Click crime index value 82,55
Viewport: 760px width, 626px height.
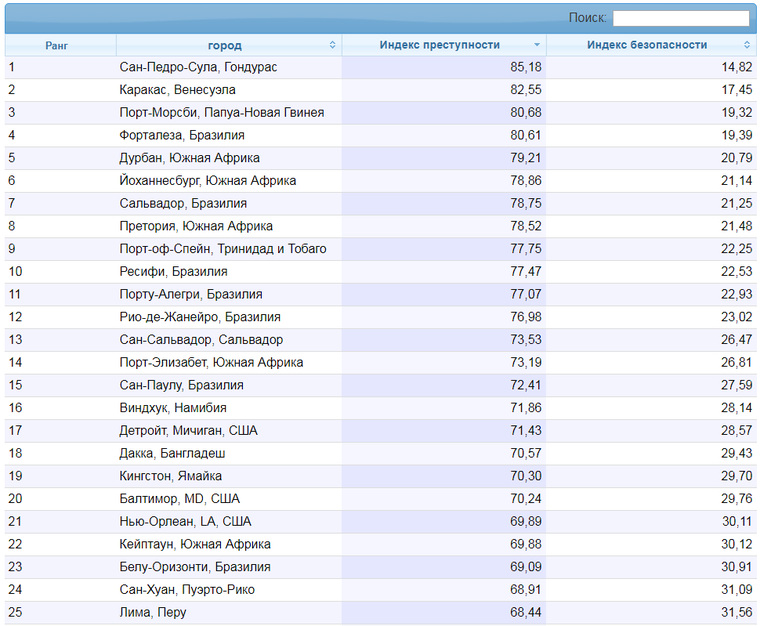click(526, 90)
